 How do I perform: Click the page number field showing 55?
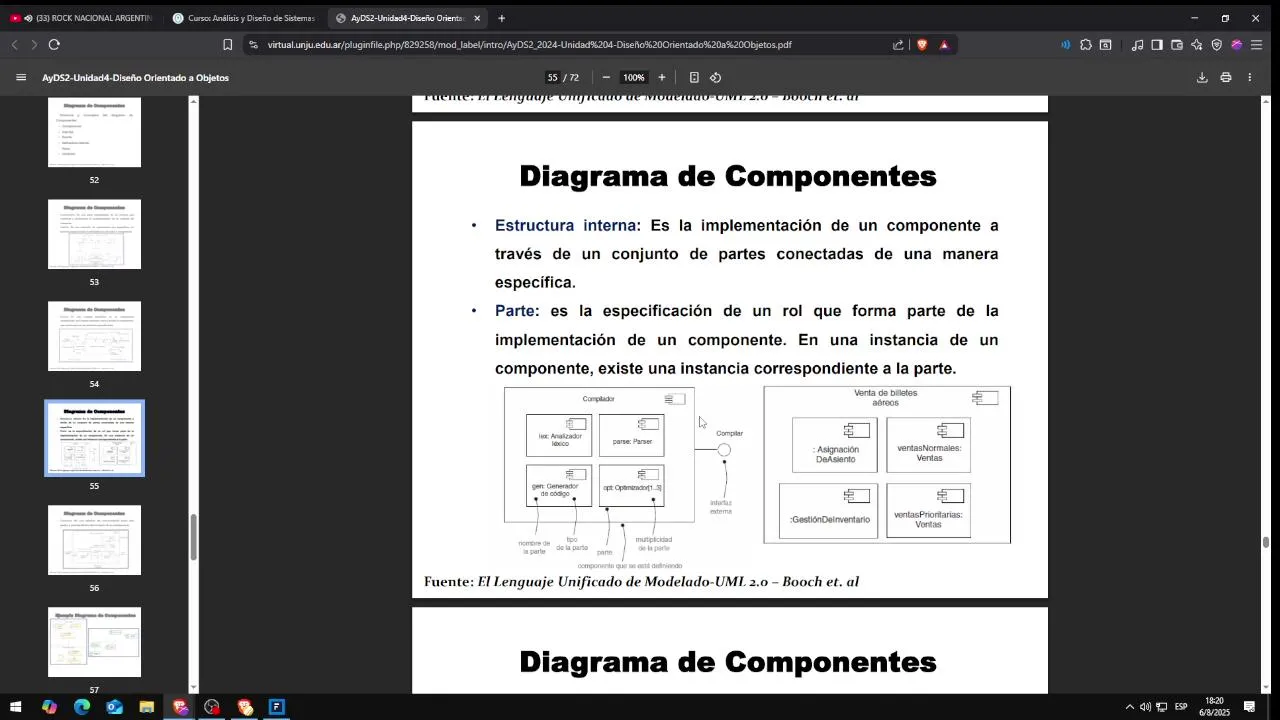[x=552, y=77]
